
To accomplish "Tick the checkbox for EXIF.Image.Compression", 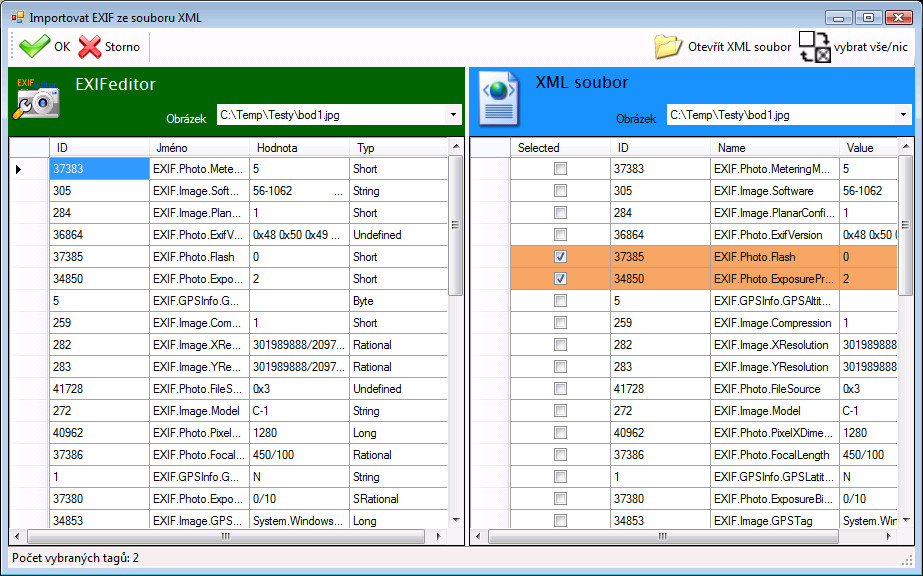I will [560, 322].
